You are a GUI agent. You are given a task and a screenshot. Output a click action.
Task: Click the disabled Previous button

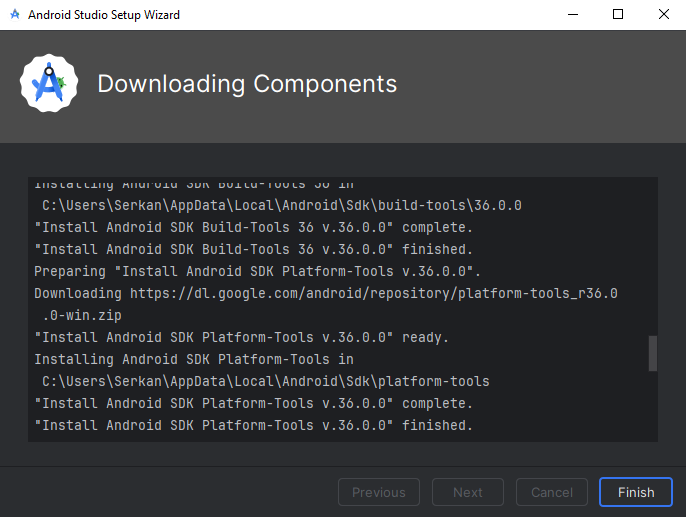click(379, 492)
